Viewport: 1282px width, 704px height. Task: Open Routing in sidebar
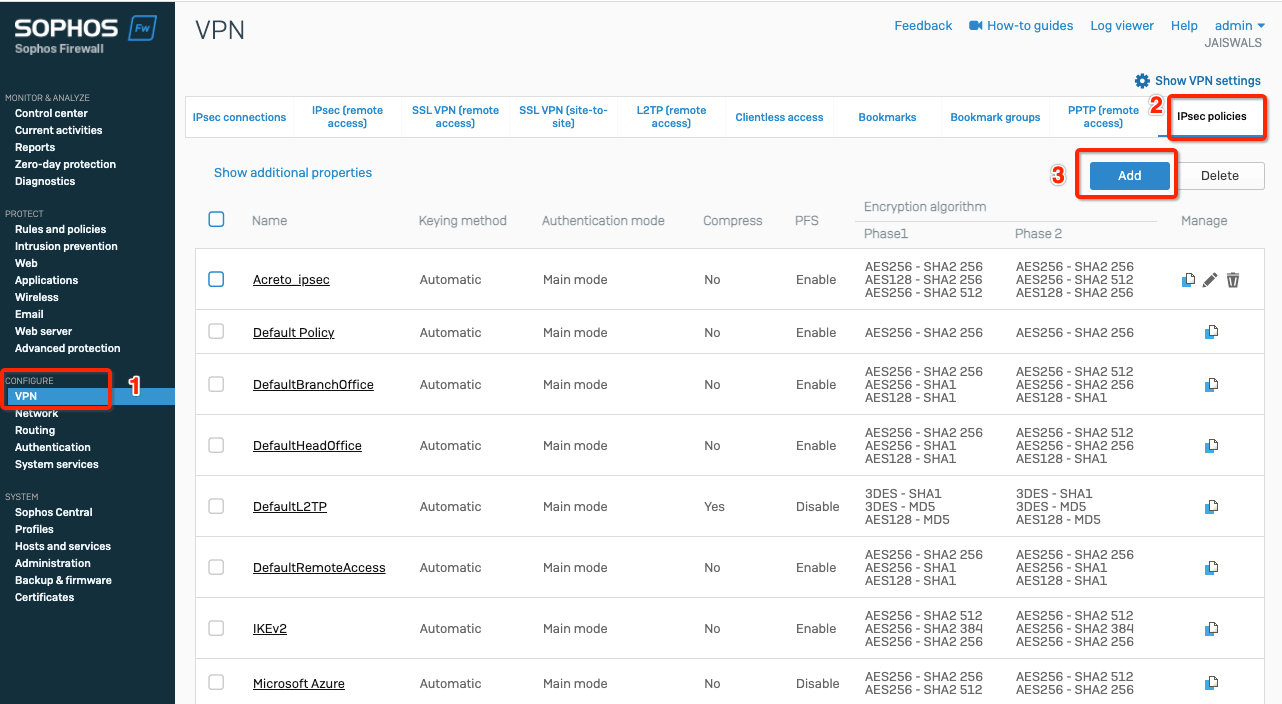tap(35, 430)
